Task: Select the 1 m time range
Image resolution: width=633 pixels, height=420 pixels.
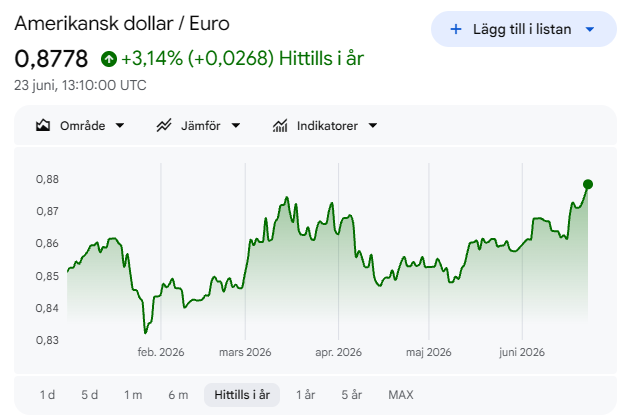Action: 133,395
